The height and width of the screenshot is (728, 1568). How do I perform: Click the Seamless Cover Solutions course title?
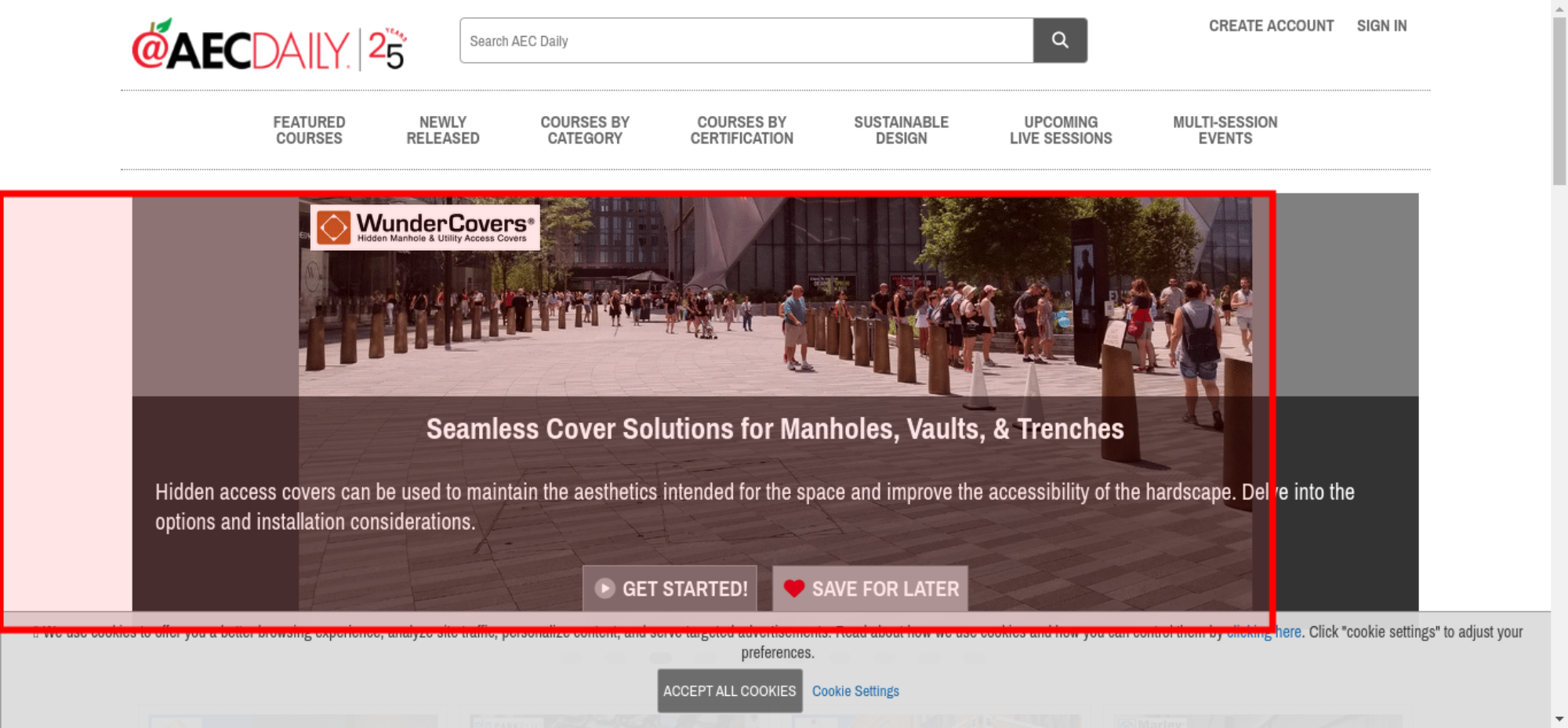coord(775,429)
